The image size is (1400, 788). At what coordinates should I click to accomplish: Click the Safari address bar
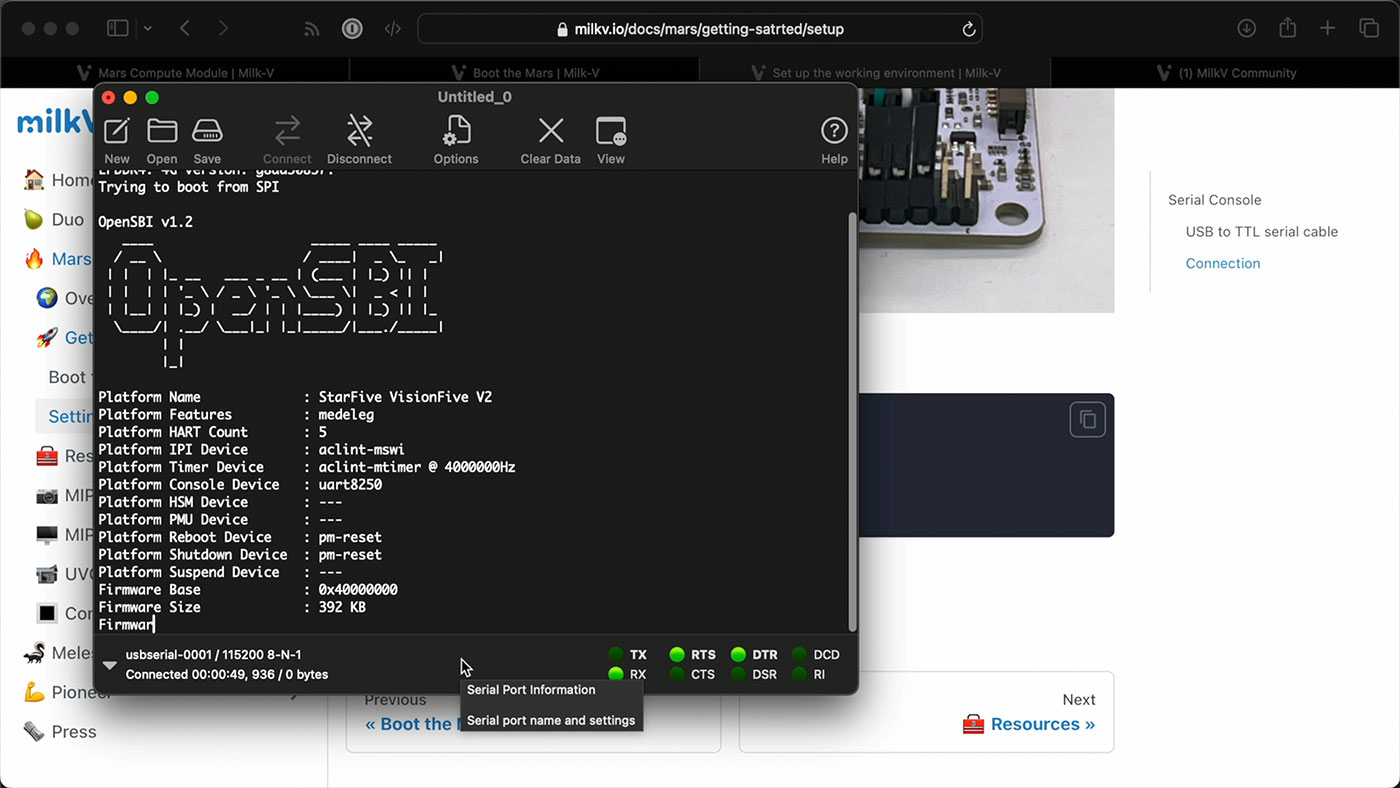click(x=700, y=29)
